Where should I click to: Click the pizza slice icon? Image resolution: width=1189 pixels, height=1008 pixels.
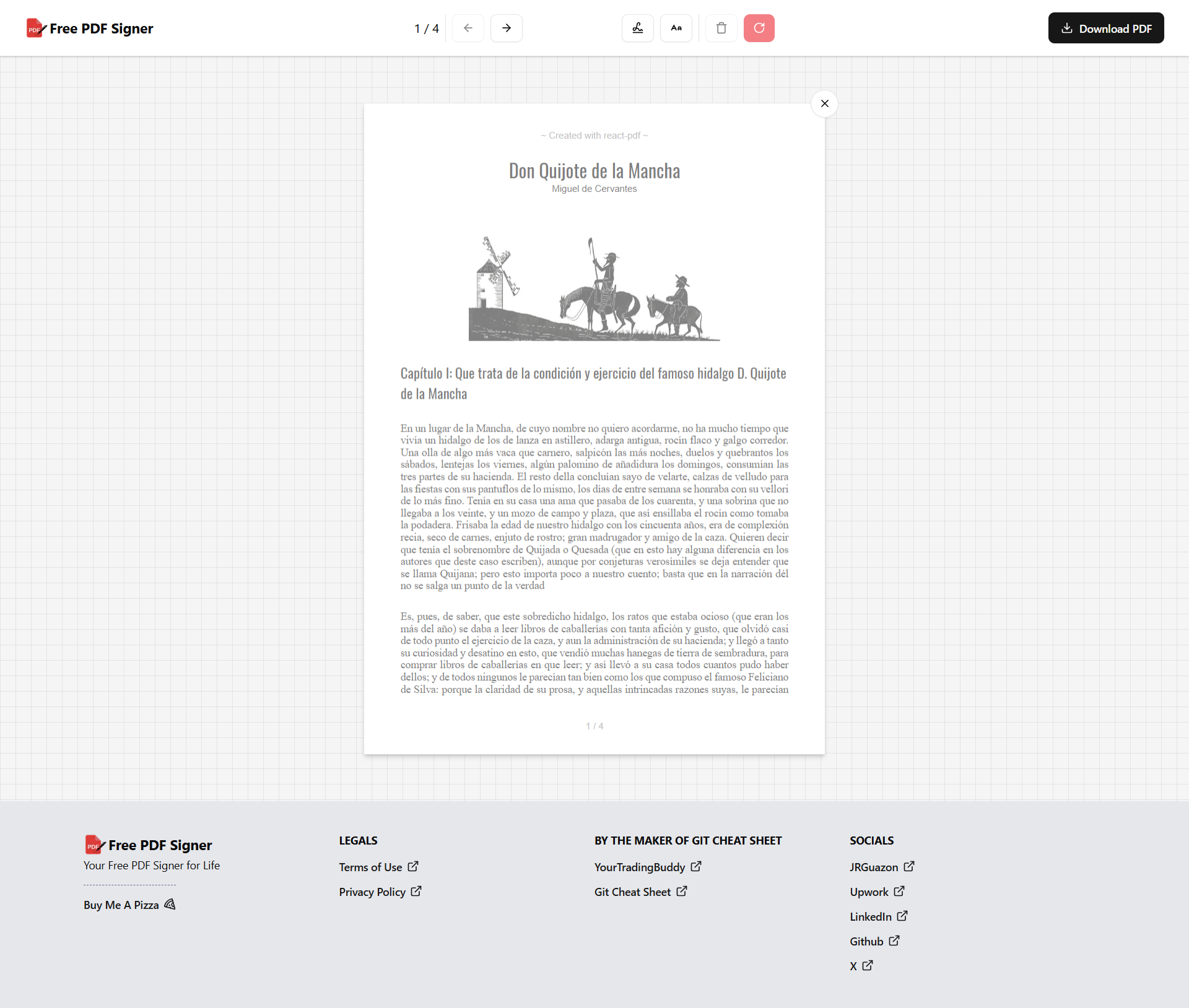click(170, 905)
